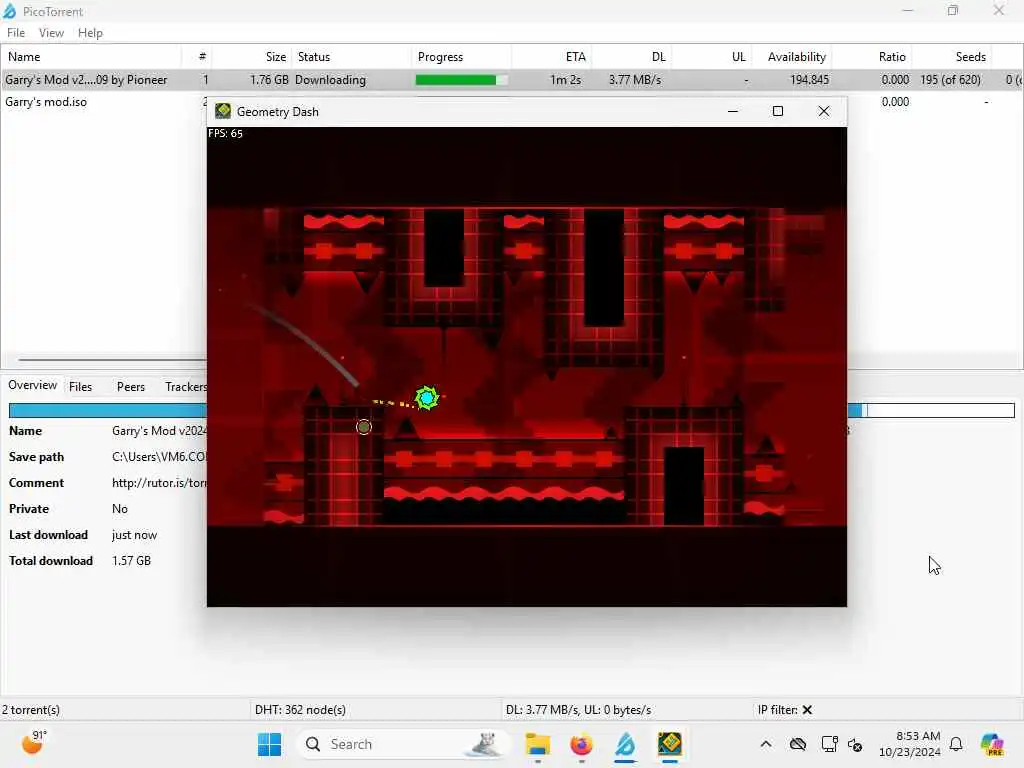Click the 194.845 availability value

point(809,80)
